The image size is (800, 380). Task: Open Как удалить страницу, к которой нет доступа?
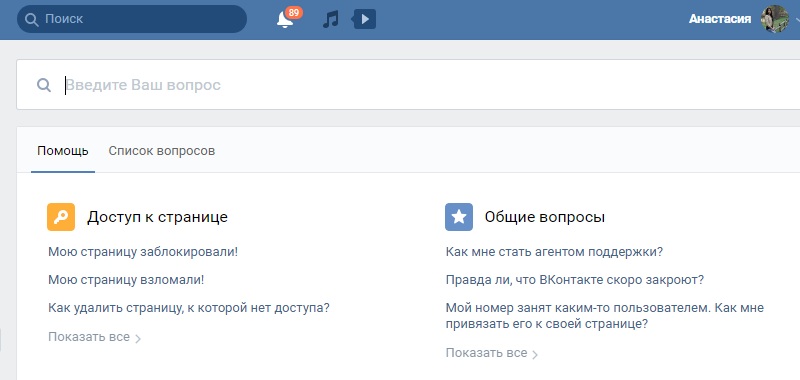189,308
